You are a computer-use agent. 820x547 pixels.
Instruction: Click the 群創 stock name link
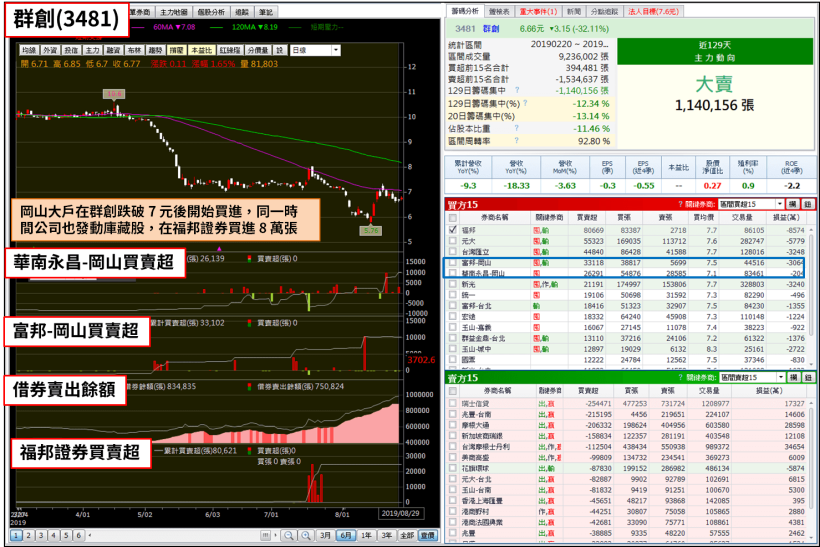tap(491, 29)
